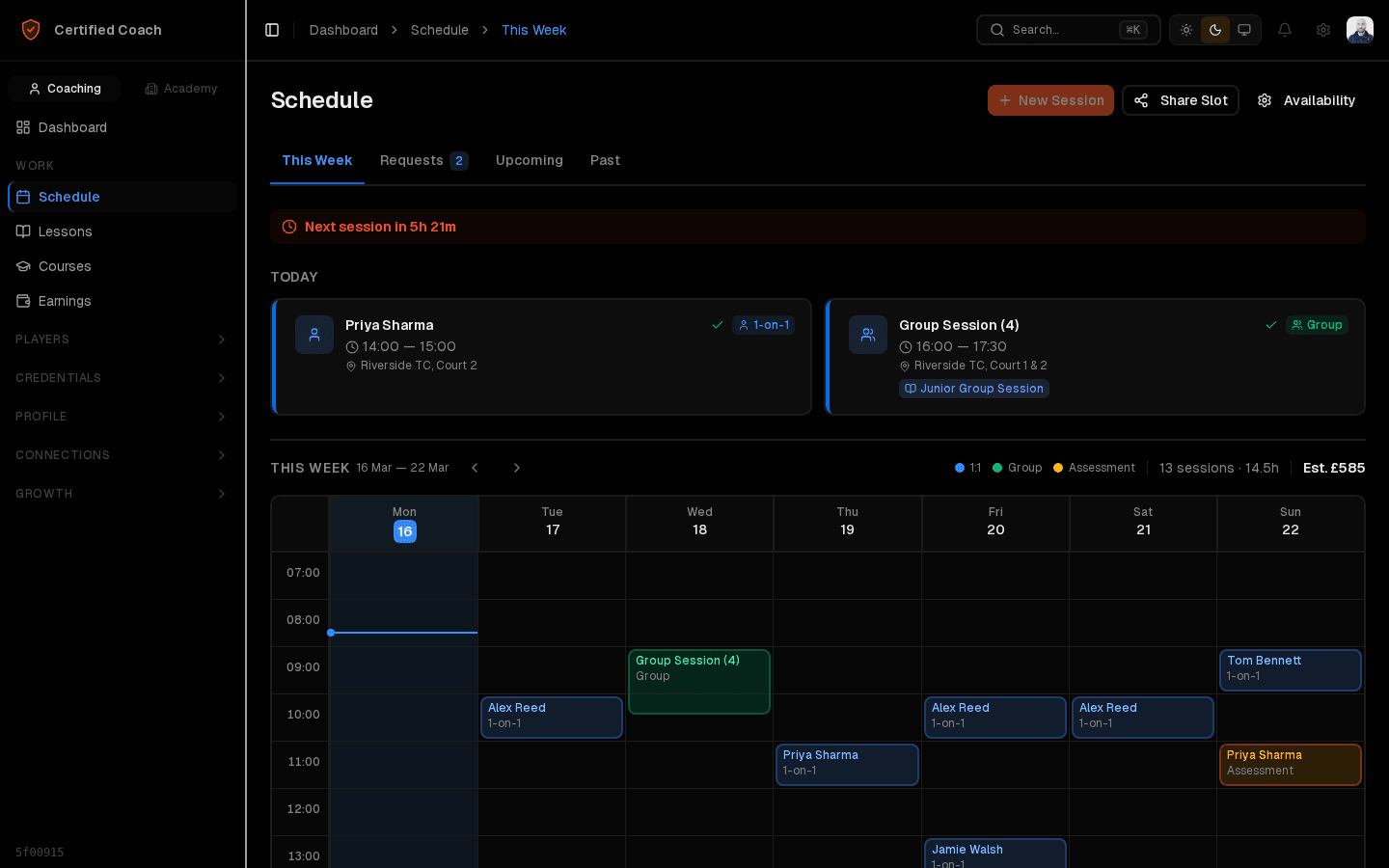Open settings using the gear icon
1389x868 pixels.
point(1323,30)
